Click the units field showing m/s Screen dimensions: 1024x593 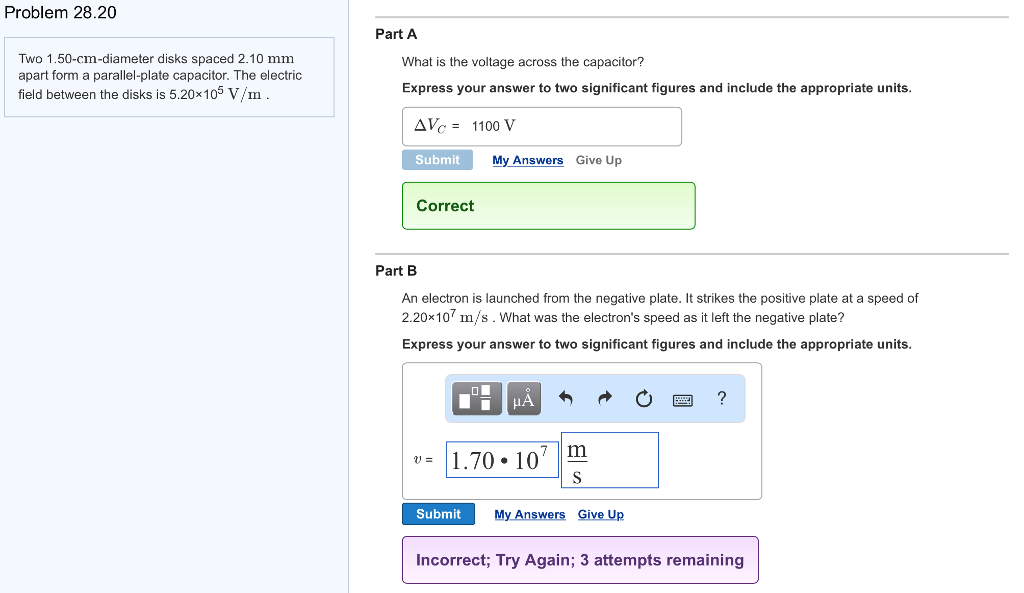click(609, 460)
